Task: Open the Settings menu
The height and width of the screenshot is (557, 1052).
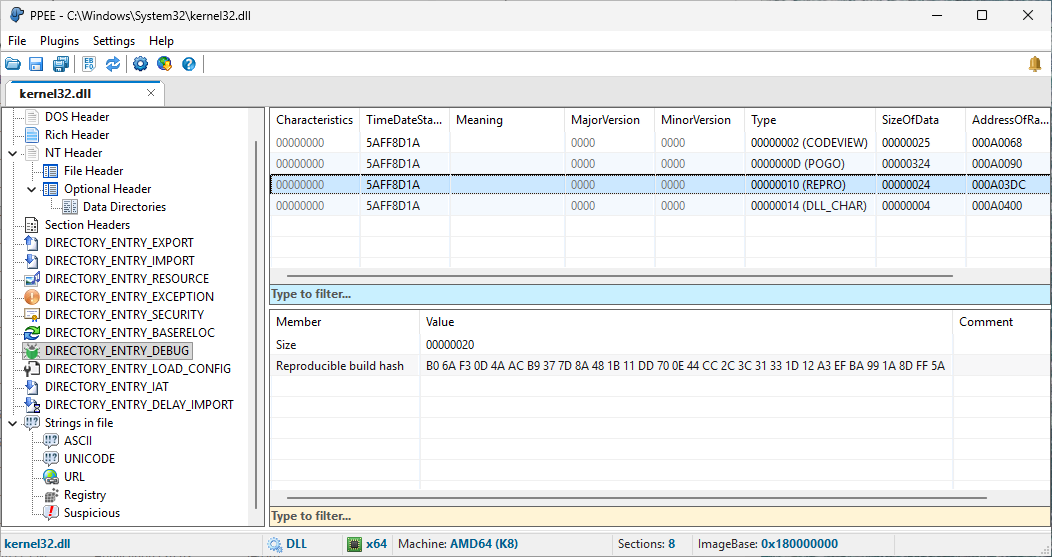Action: 113,41
